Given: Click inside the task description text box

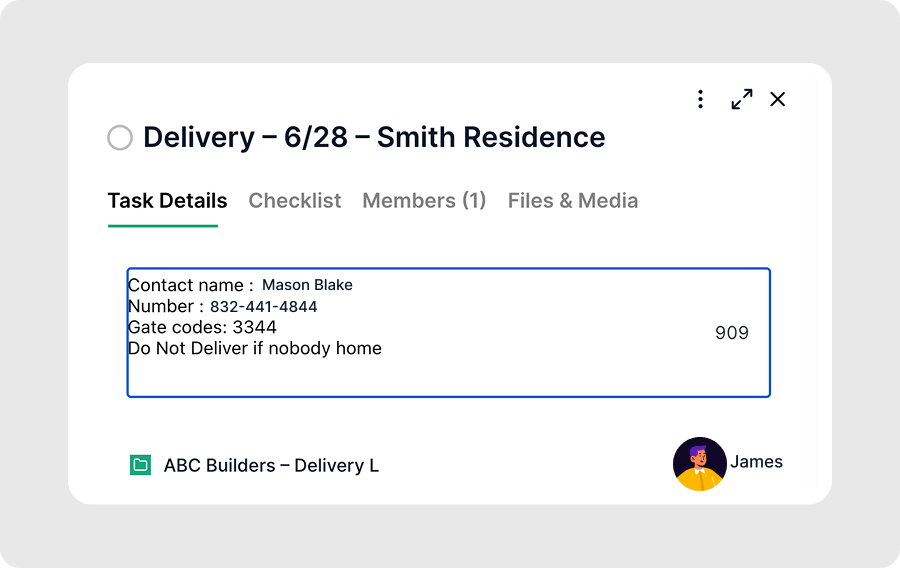Looking at the screenshot, I should (x=448, y=332).
